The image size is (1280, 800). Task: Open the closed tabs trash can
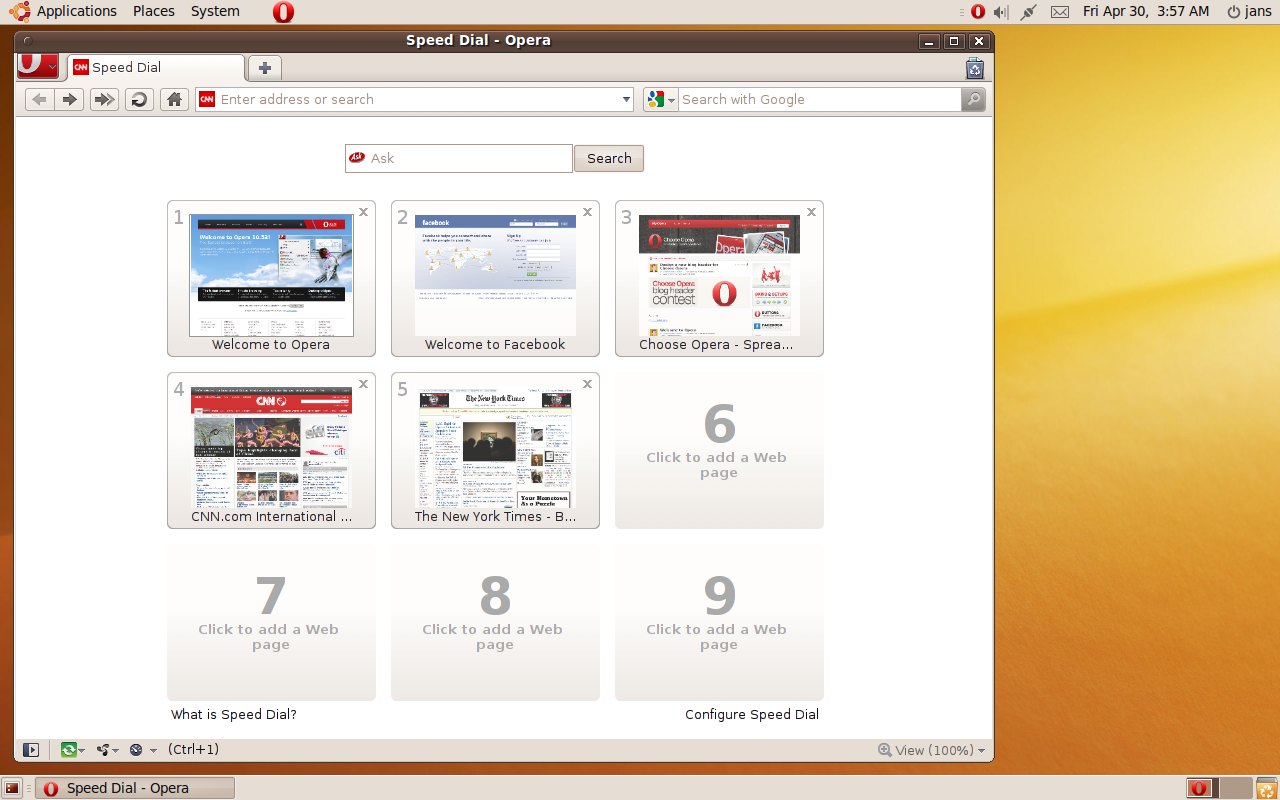pos(975,68)
